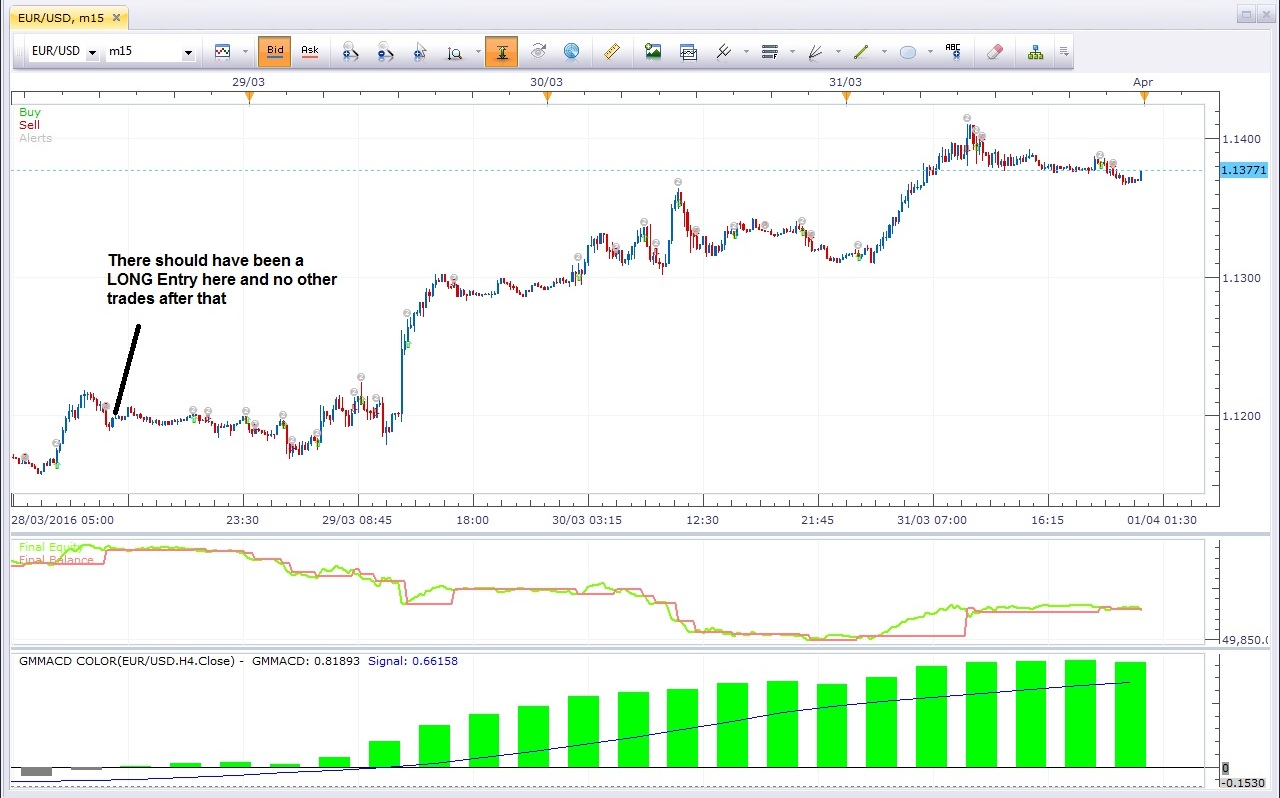
Task: Click the hierarchy structure icon
Action: pos(1035,52)
